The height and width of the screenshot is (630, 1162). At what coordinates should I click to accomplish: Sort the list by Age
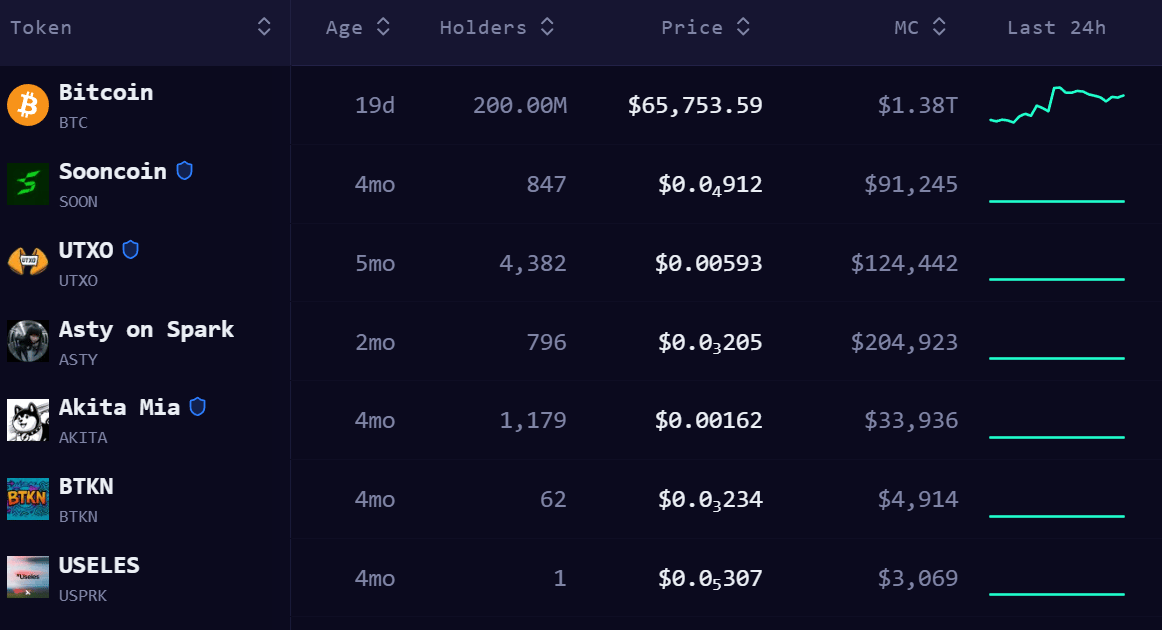pyautogui.click(x=383, y=27)
